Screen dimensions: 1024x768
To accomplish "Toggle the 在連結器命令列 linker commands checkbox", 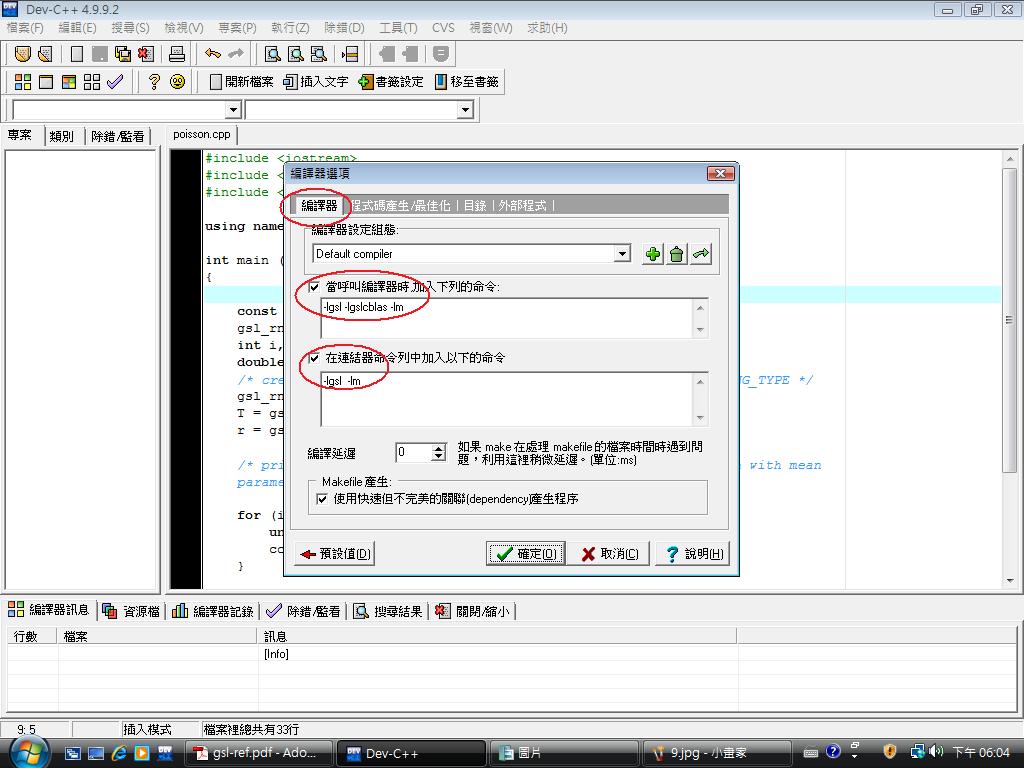I will [315, 357].
